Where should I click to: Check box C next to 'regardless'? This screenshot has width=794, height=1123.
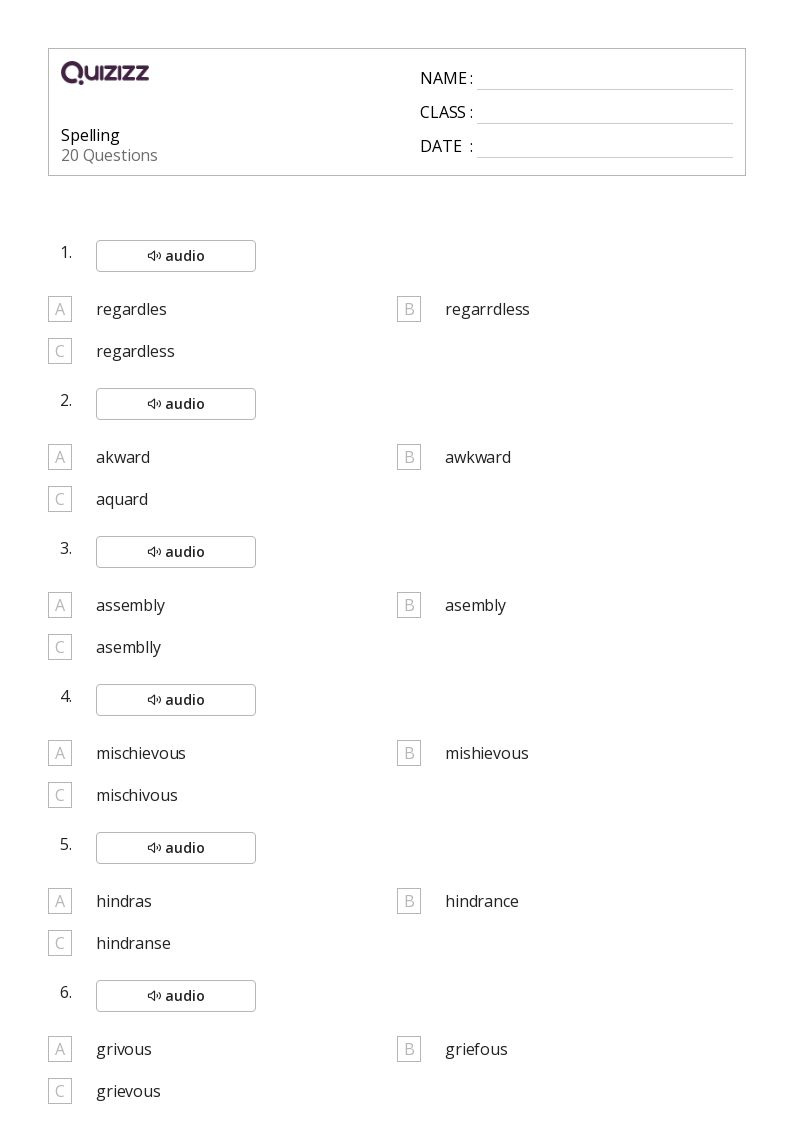point(60,351)
